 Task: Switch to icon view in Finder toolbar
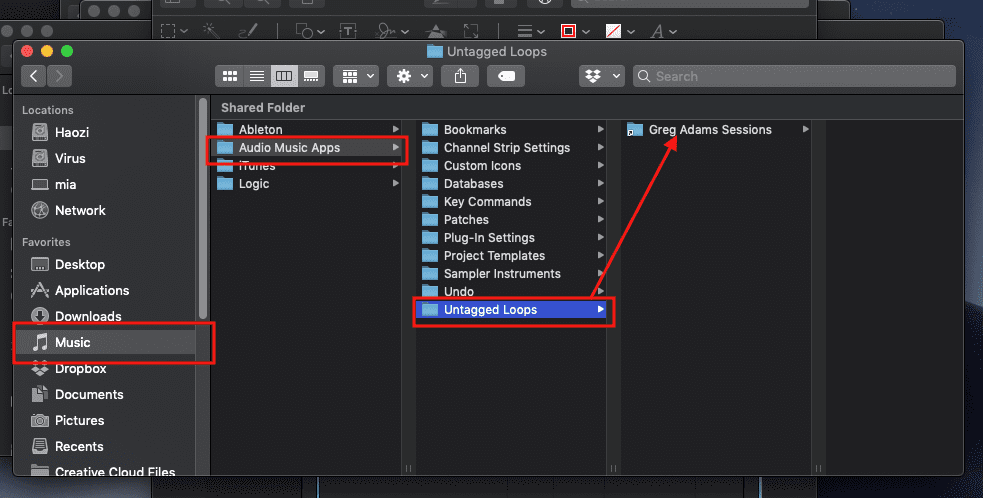click(230, 76)
